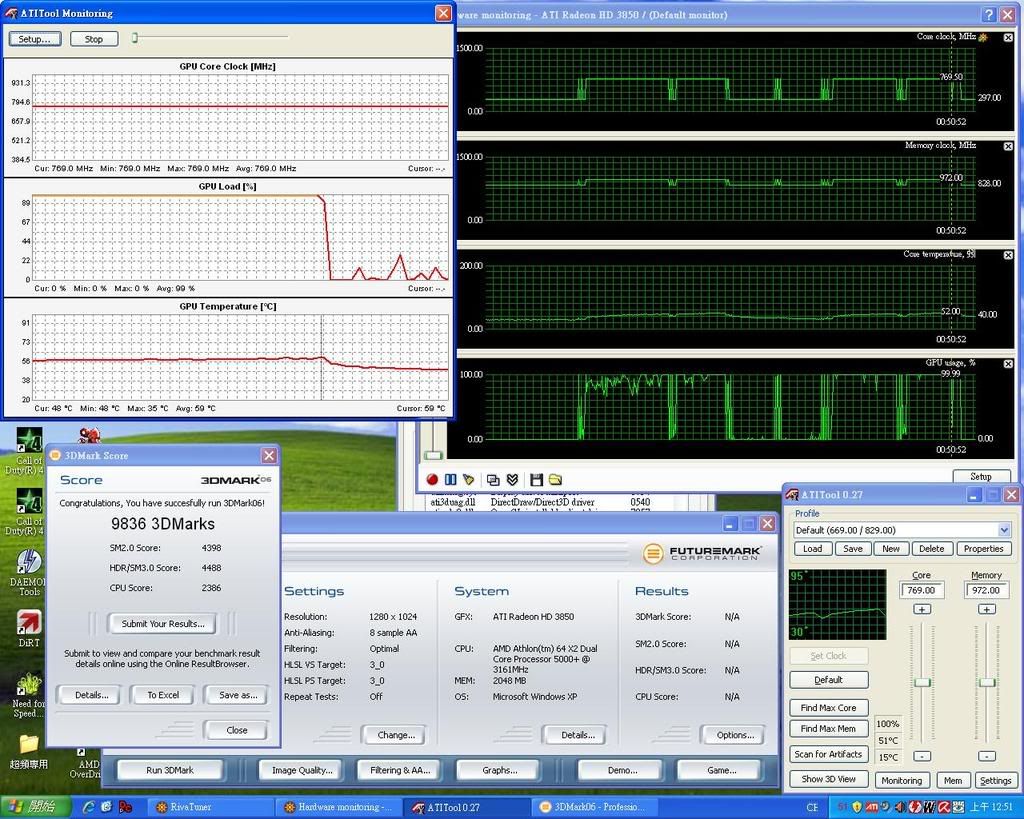This screenshot has height=819, width=1024.
Task: Switch to ATITool 0.27 taskbar item
Action: click(467, 807)
